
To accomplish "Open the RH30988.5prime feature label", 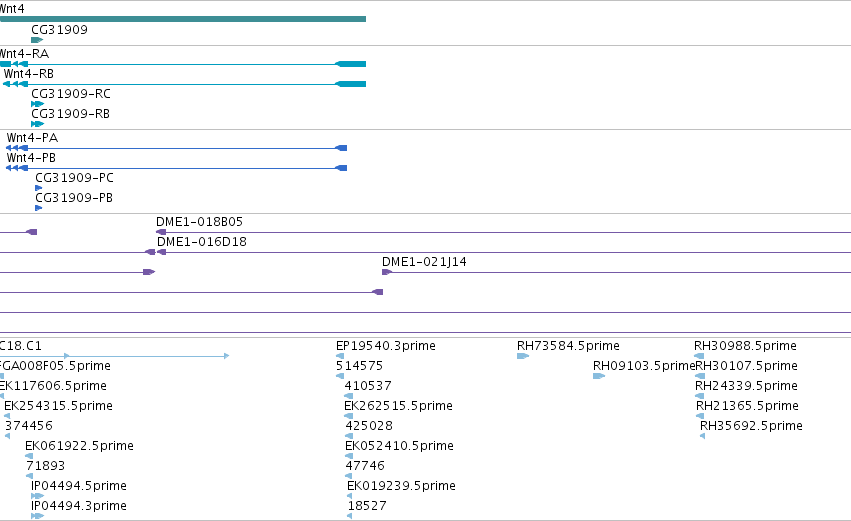I will click(745, 346).
